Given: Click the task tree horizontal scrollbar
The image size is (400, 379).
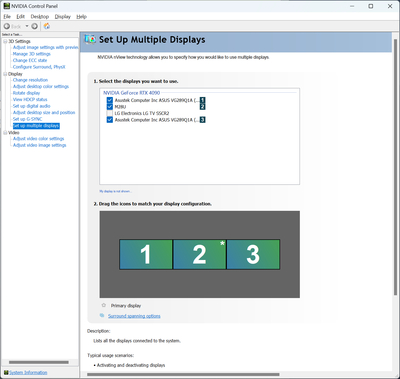Looking at the screenshot, I should point(39,362).
